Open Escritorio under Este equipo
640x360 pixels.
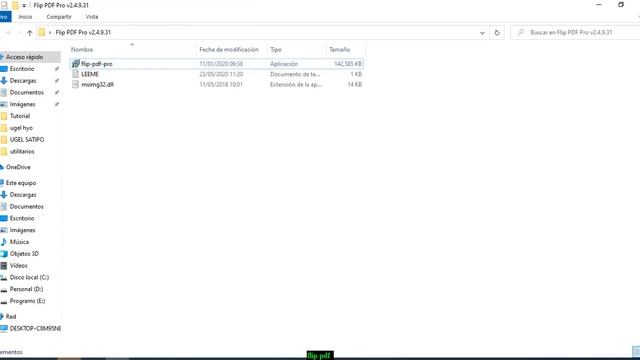pos(22,218)
